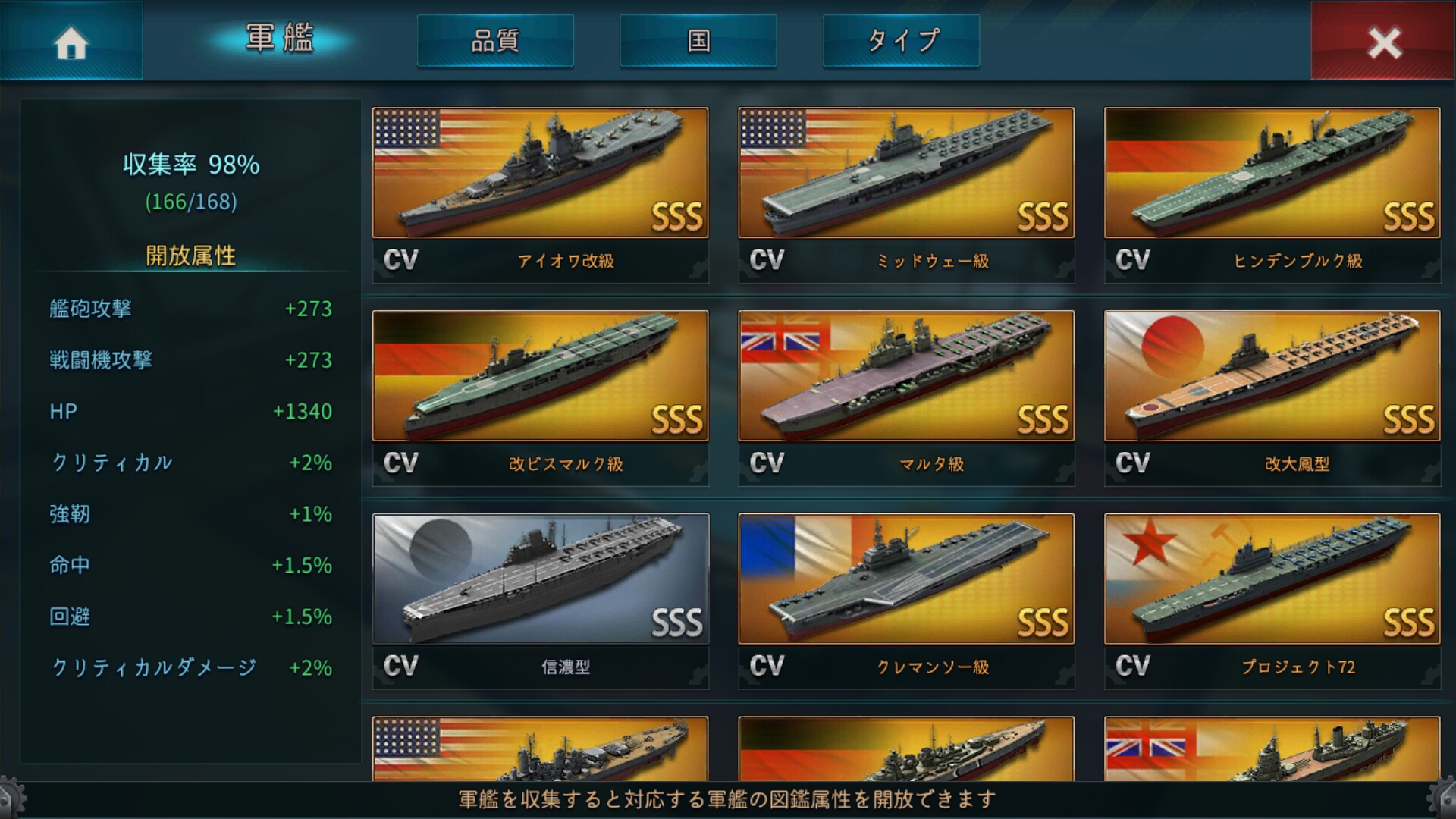Open the partially visible US battleship card
Screen dimensions: 1456x819
click(541, 748)
